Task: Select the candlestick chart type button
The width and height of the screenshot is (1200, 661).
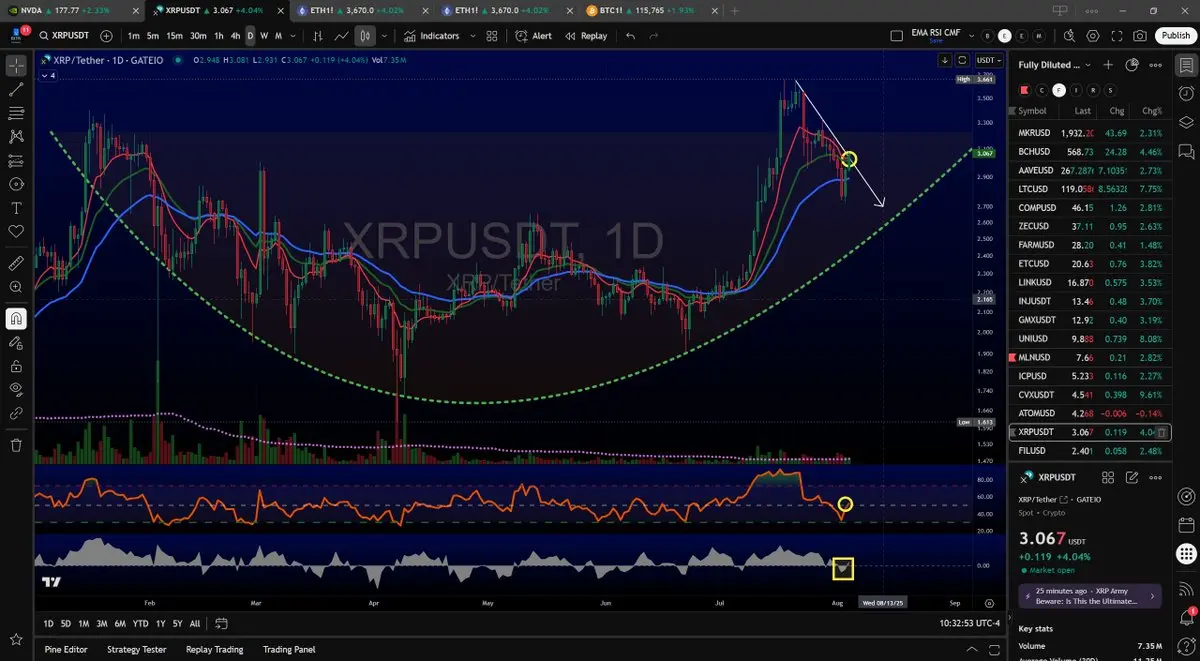Action: 365,35
